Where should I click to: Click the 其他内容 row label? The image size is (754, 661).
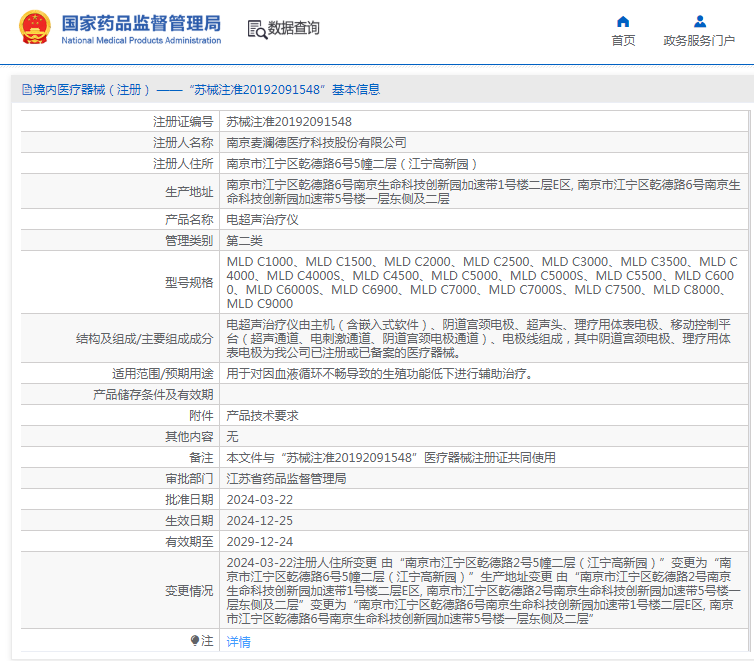click(x=189, y=437)
